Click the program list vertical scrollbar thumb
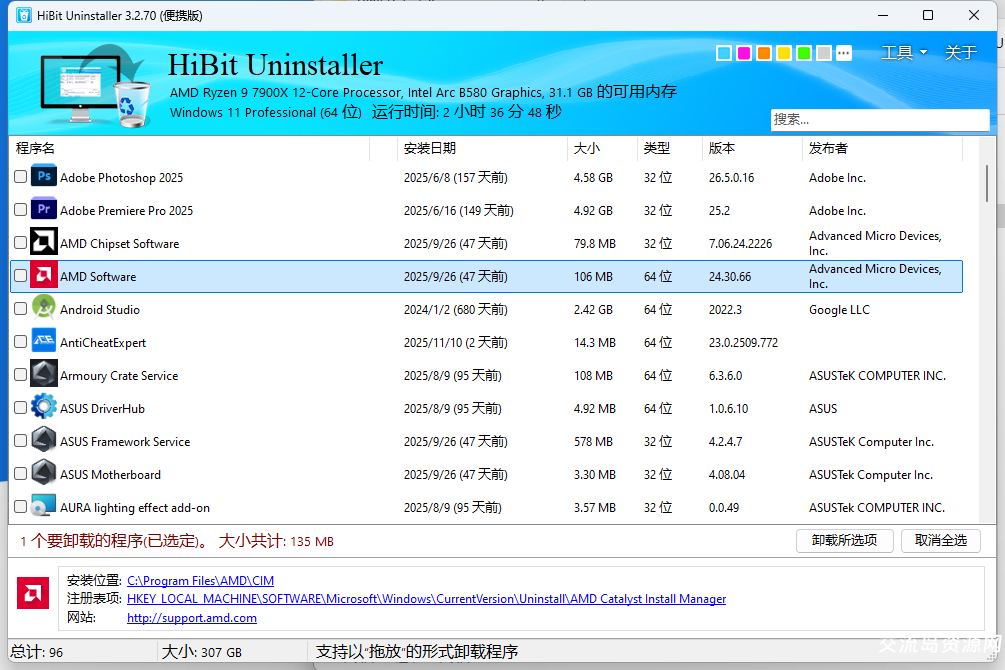Viewport: 1005px width, 670px height. 987,184
